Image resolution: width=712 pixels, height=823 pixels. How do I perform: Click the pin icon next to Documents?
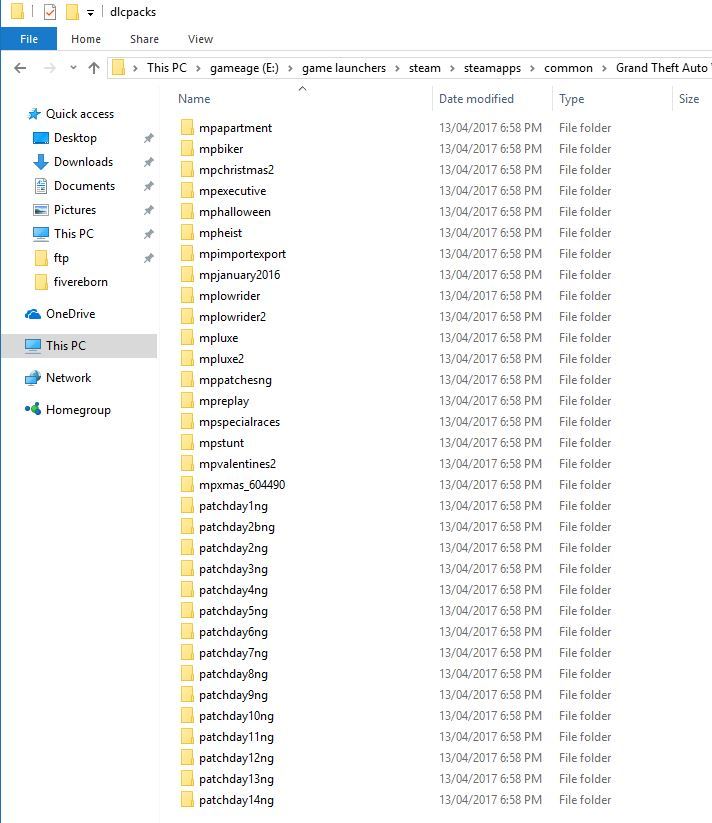pos(149,186)
